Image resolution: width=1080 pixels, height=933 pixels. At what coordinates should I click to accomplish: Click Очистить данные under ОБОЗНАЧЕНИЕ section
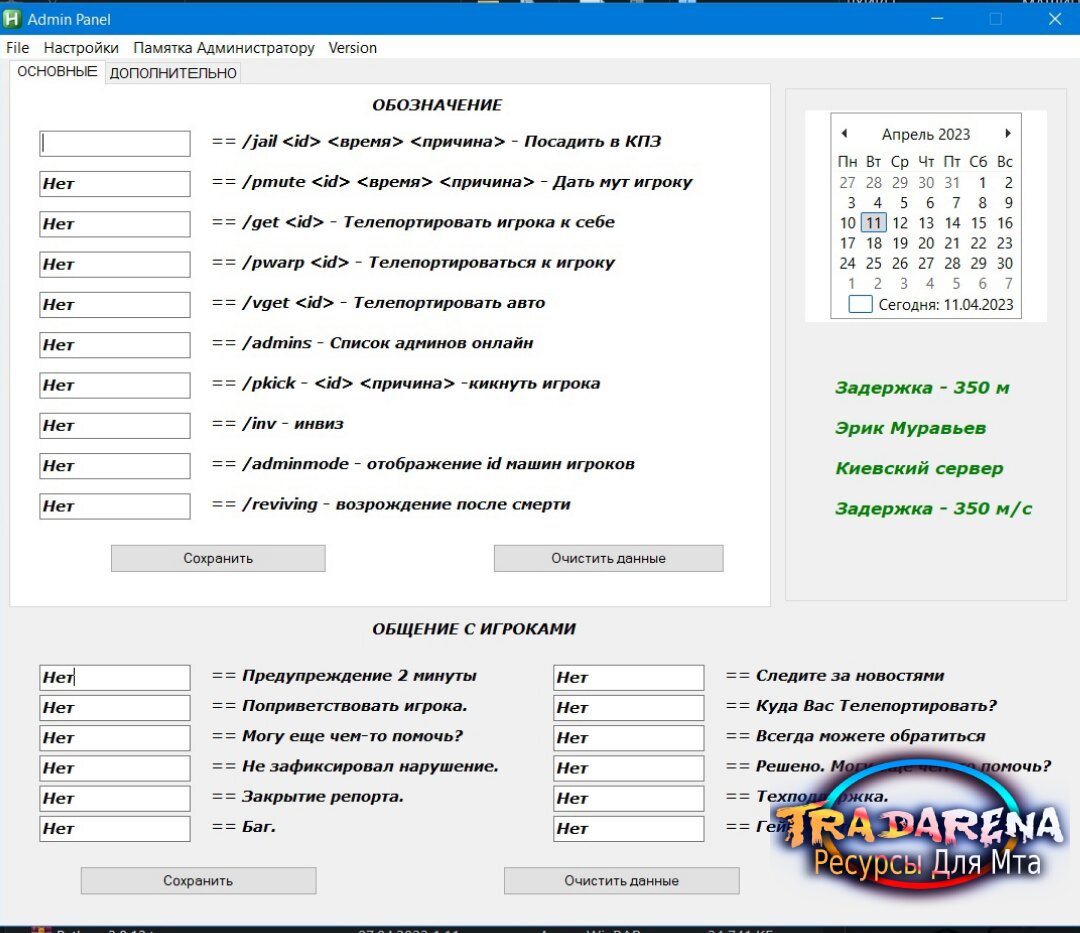pyautogui.click(x=608, y=558)
